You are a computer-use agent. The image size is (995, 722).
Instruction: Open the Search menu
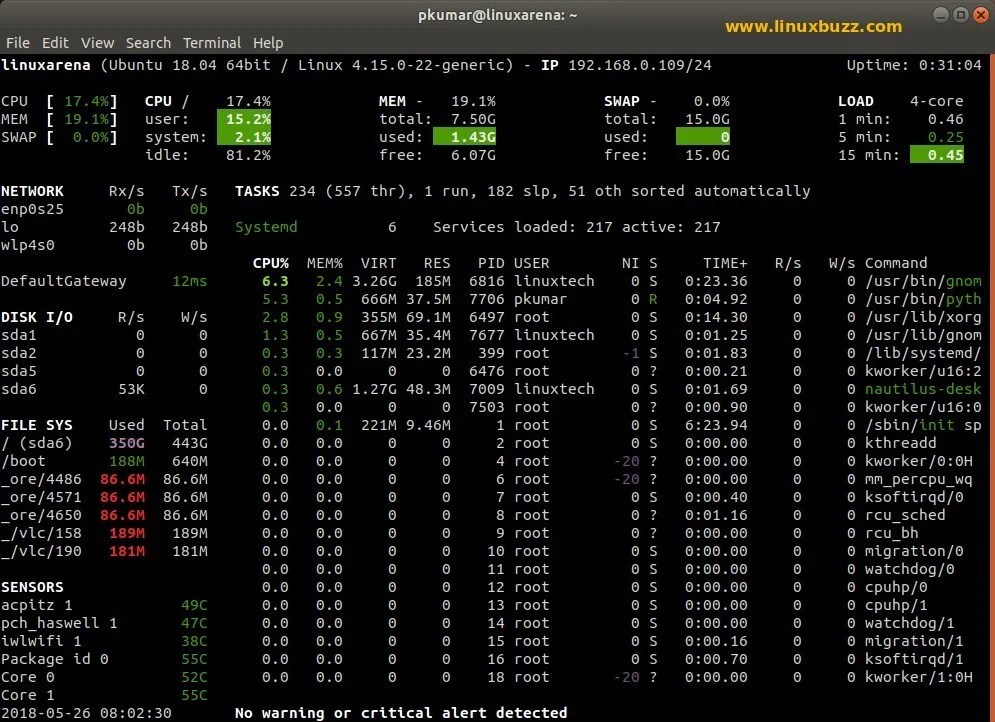(x=148, y=43)
